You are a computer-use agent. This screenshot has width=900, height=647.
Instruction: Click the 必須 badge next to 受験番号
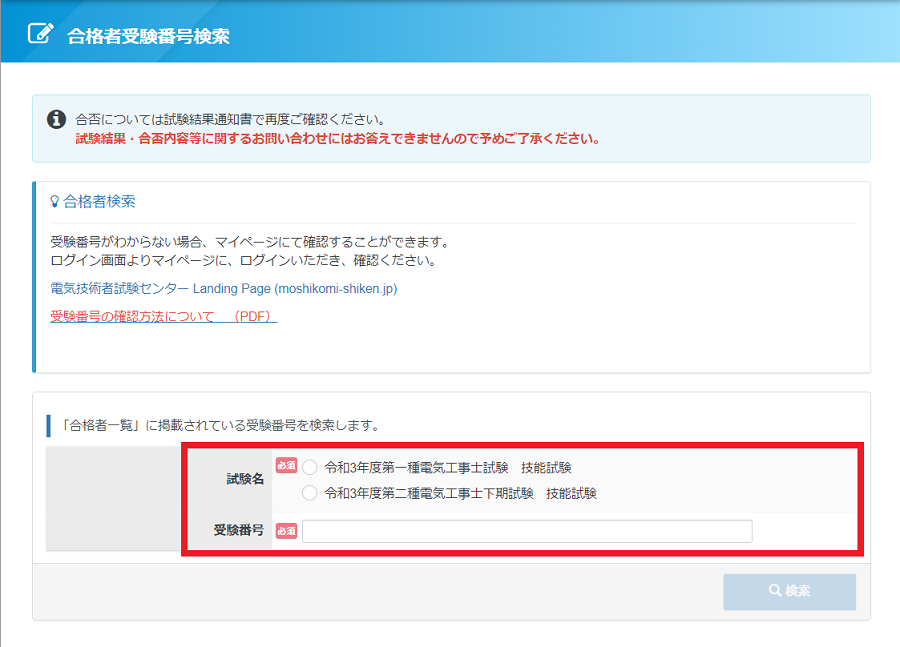point(286,531)
